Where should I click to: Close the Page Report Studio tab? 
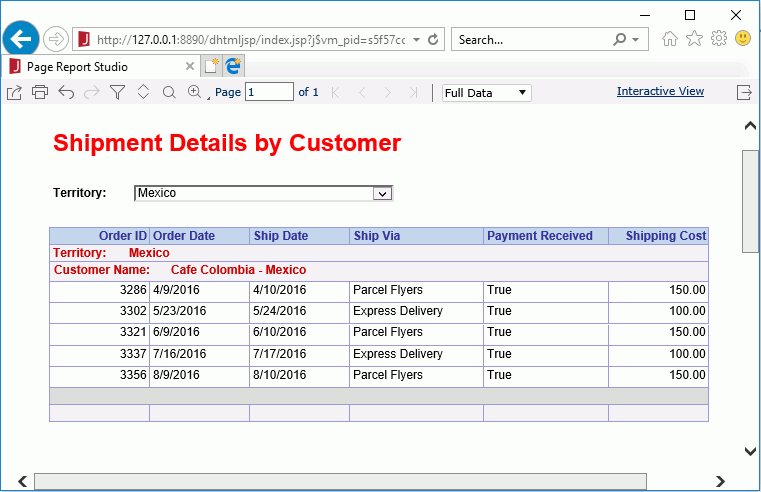click(x=190, y=66)
